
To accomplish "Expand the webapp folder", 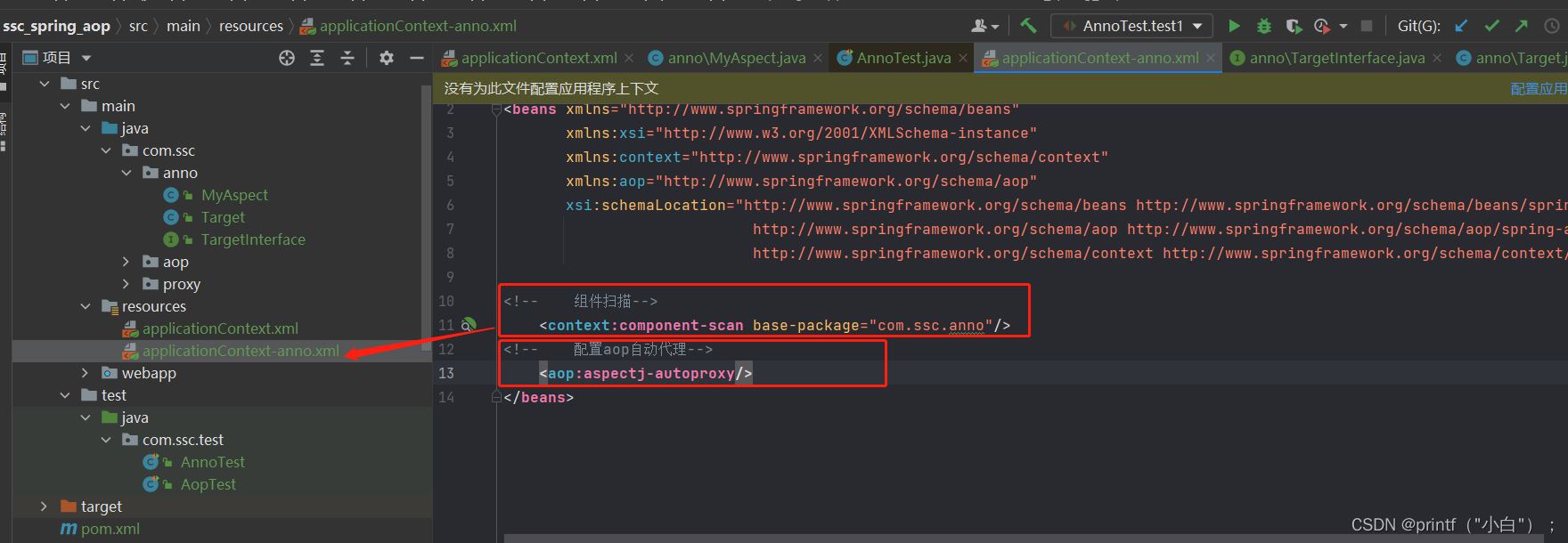I will tap(86, 373).
